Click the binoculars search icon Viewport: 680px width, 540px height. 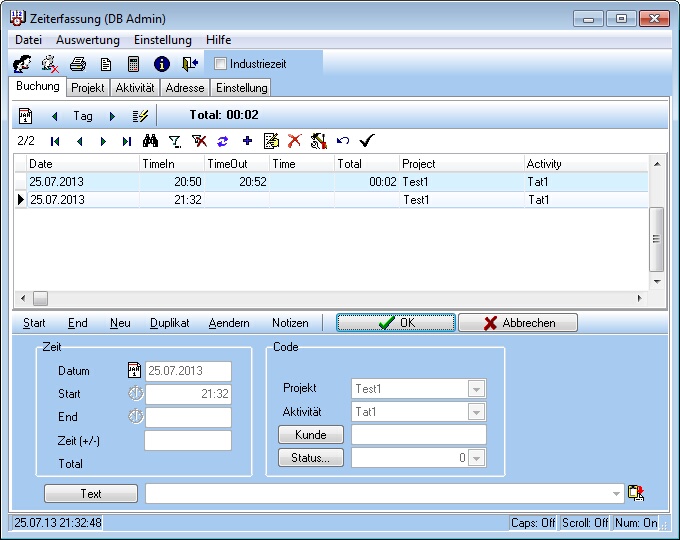151,141
